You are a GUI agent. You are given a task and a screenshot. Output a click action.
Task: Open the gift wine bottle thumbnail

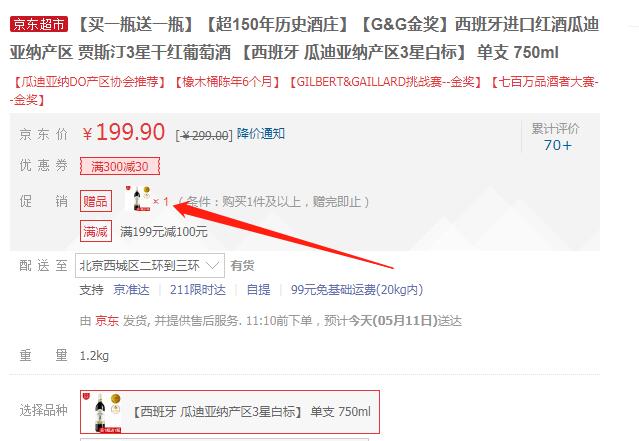[139, 198]
